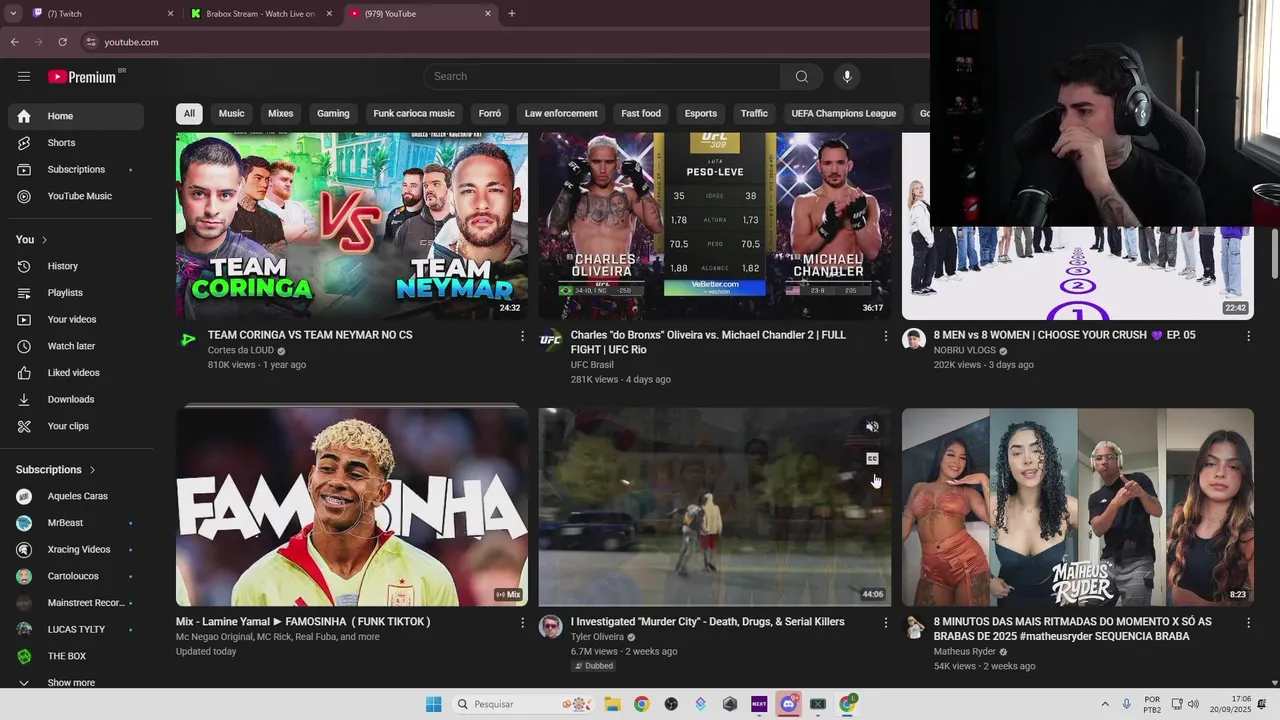Open FAMOSINHA Lamine Yamal mix thumbnail

click(x=352, y=506)
